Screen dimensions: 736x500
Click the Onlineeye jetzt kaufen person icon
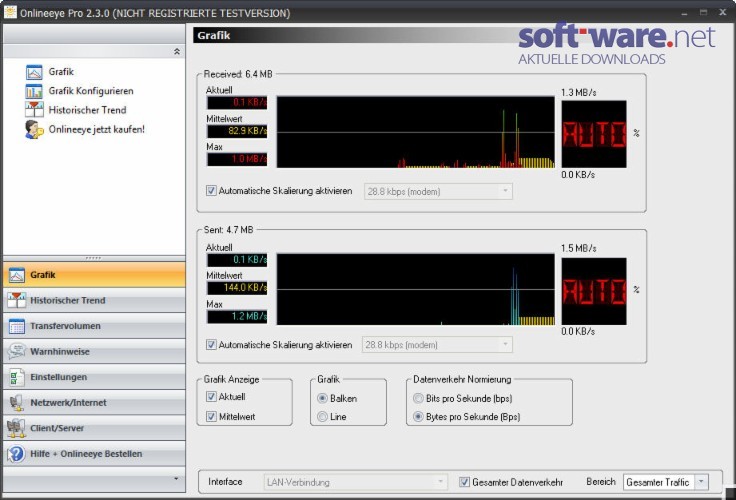(34, 130)
